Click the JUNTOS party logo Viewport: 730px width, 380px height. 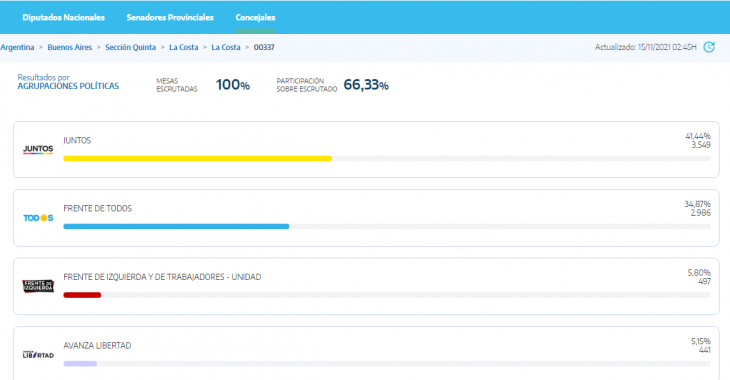pyautogui.click(x=38, y=149)
